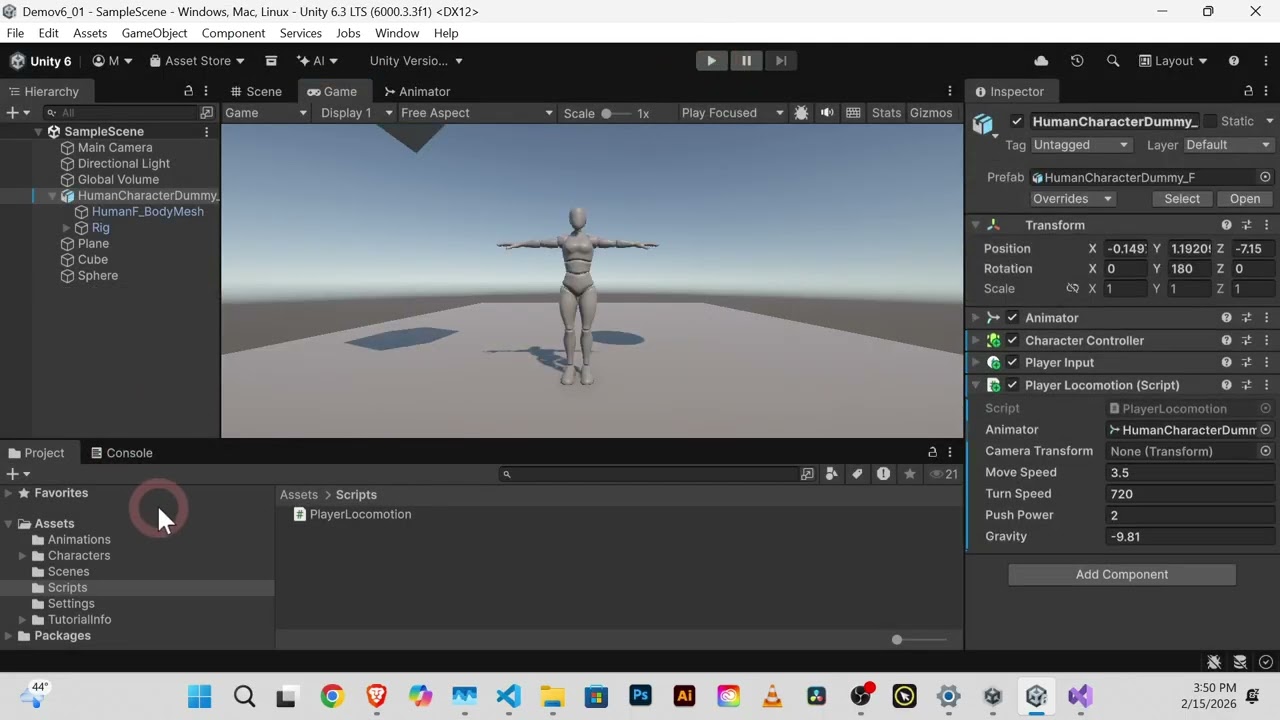Screen dimensions: 1280x720
Task: Start Play mode with the Play button
Action: pyautogui.click(x=711, y=61)
